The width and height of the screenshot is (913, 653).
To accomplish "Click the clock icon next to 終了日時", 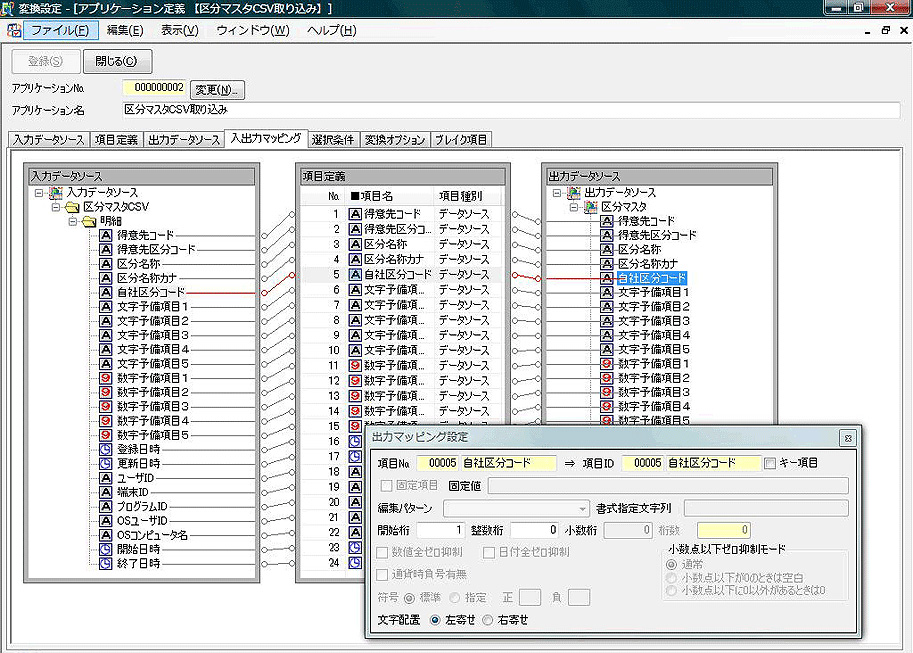I will coord(103,563).
